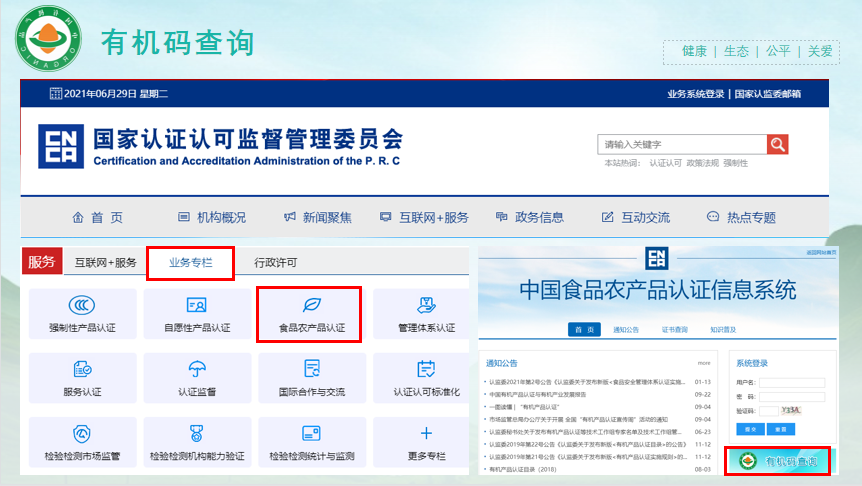Open 通知公告 tab in food certification system
This screenshot has width=862, height=486.
(626, 329)
